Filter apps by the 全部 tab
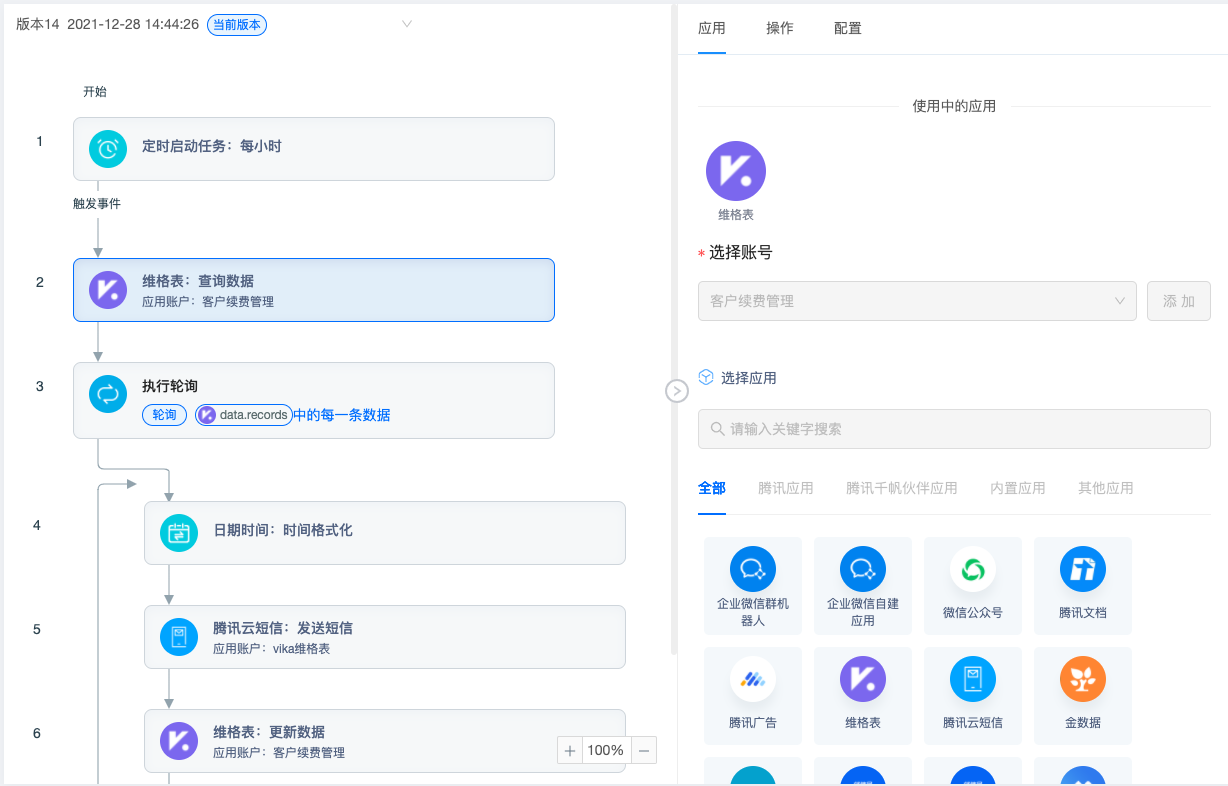The image size is (1228, 786). point(712,488)
